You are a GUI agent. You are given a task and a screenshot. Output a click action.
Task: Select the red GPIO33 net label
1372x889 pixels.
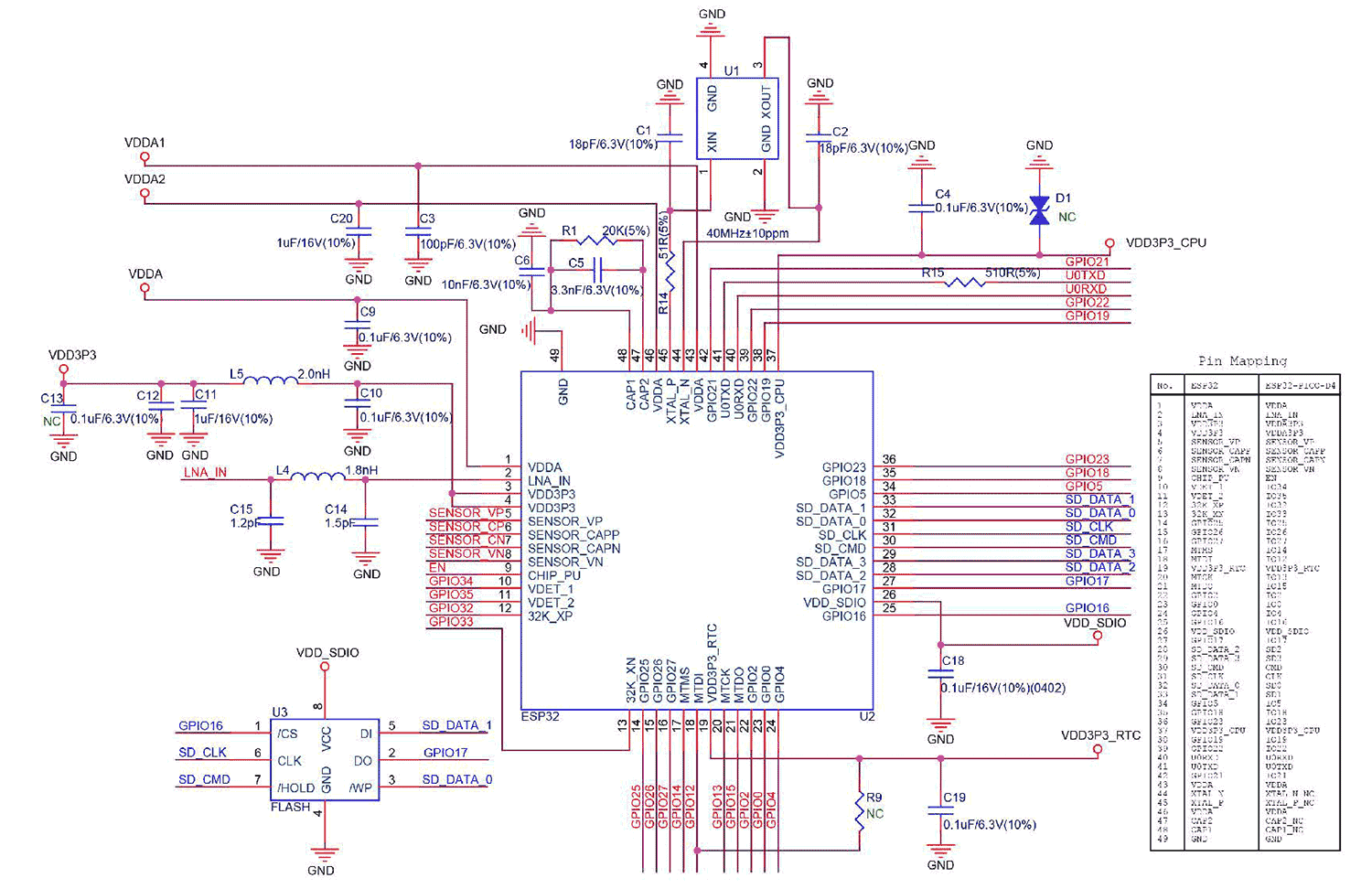pos(451,621)
